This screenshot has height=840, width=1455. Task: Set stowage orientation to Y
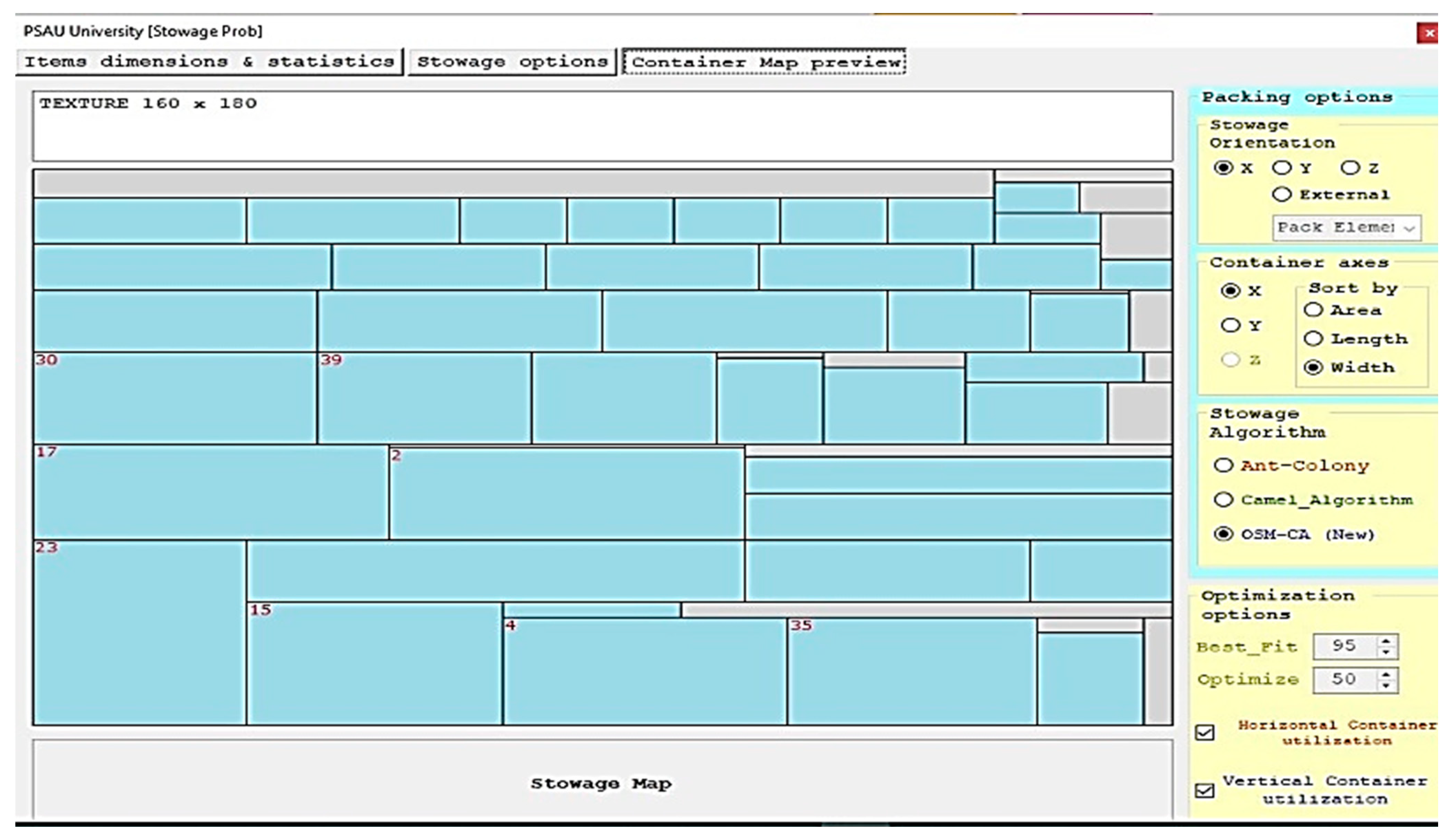[1282, 168]
